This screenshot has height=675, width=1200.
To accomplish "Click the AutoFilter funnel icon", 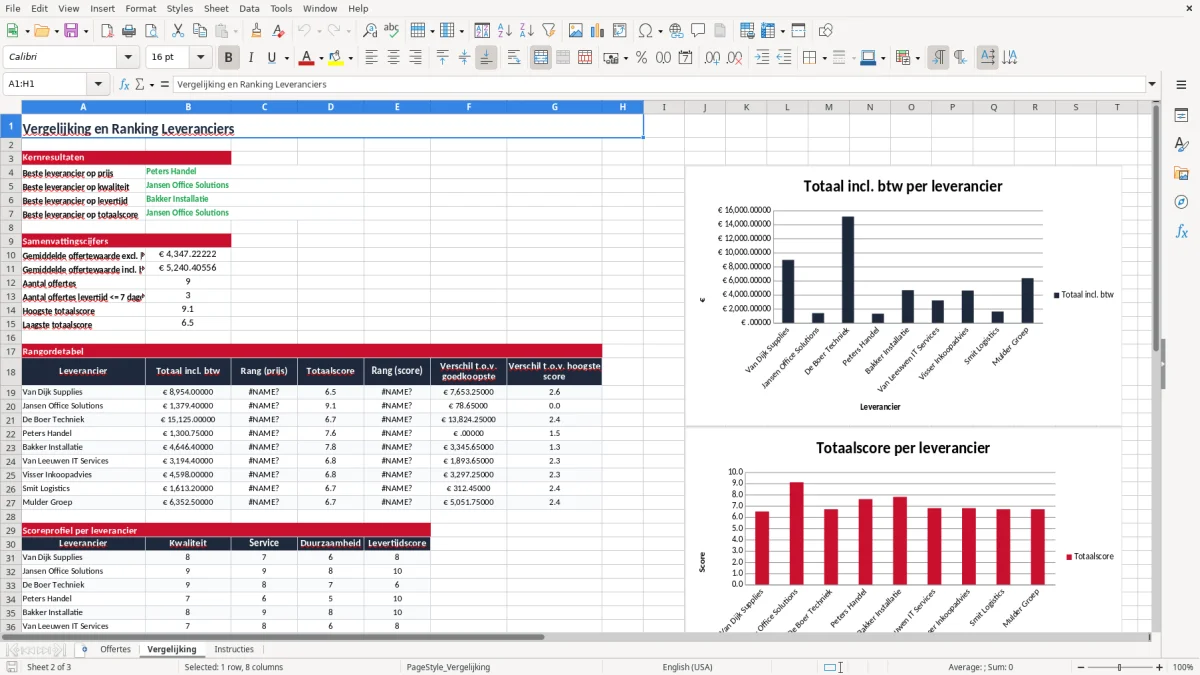I will 548,31.
